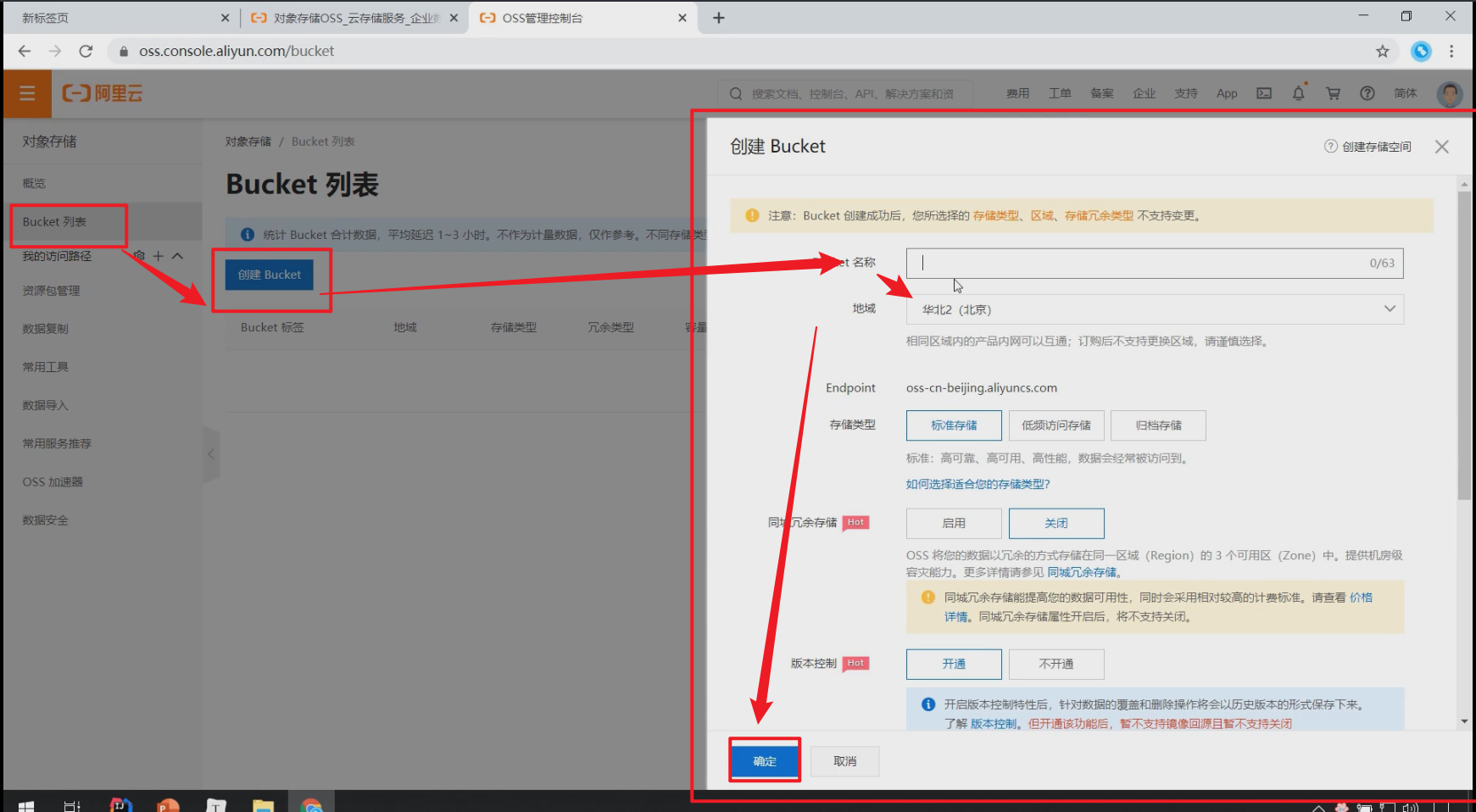Open the hamburger menu in the Aliyun header

pos(27,93)
